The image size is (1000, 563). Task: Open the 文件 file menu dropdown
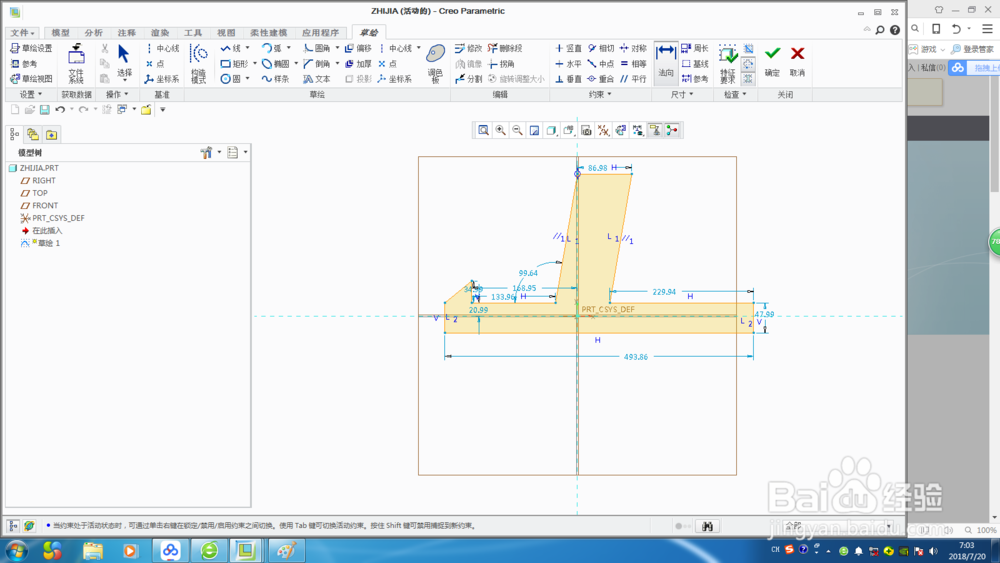point(22,33)
